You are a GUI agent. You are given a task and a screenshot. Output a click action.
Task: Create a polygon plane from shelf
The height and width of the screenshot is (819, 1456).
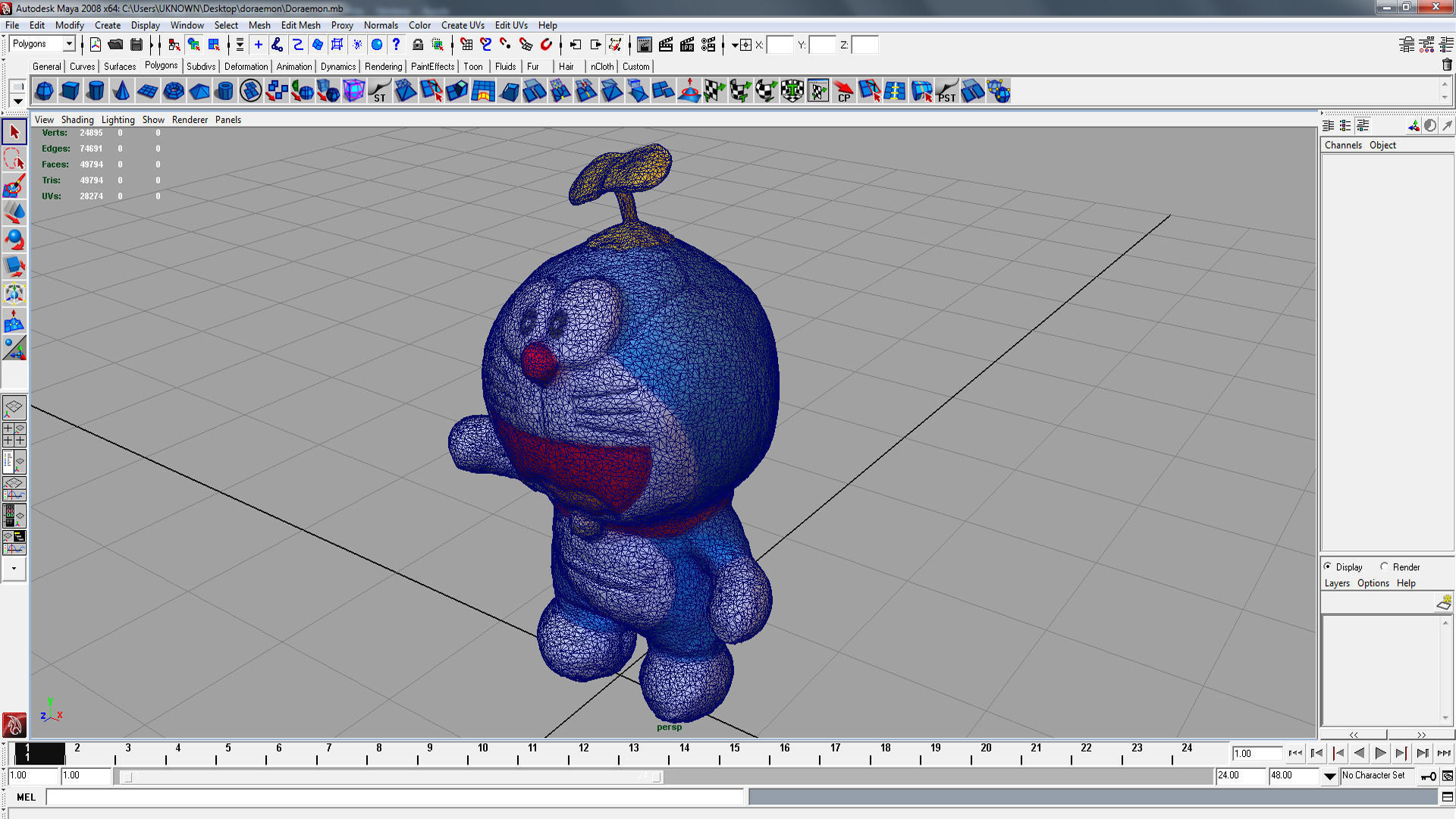pos(147,92)
